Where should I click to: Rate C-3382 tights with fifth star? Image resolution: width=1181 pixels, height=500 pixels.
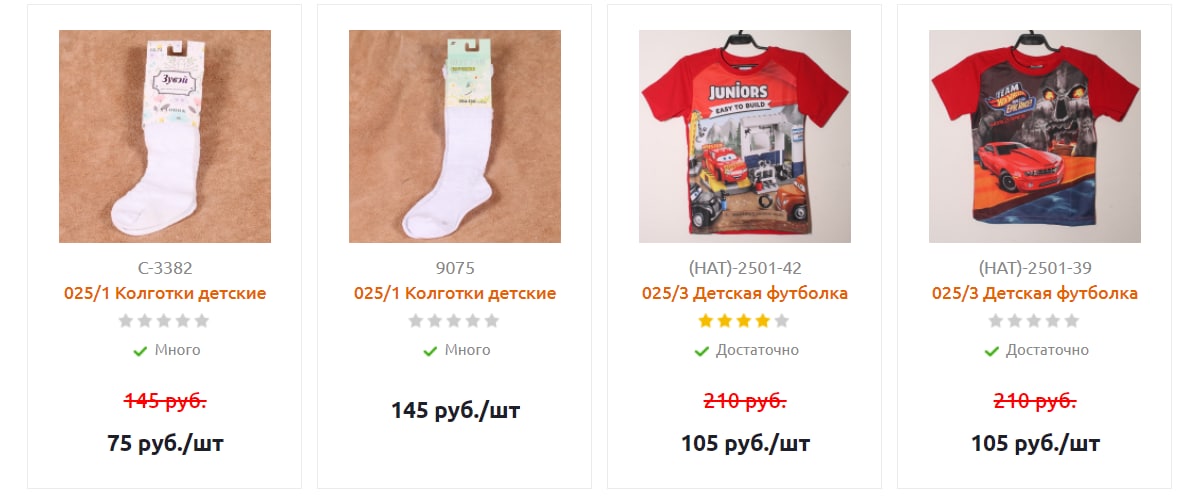(202, 322)
